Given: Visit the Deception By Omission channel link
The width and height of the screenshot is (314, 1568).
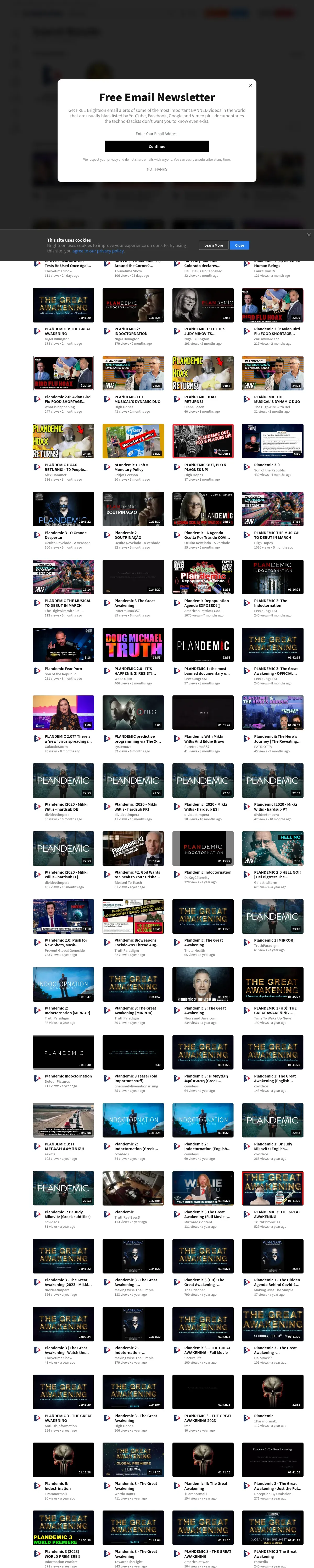Looking at the screenshot, I should tap(273, 1493).
